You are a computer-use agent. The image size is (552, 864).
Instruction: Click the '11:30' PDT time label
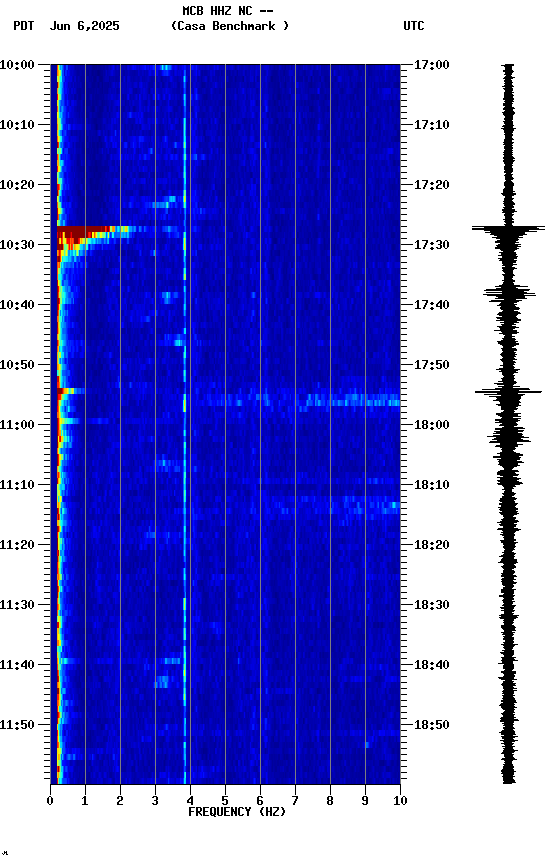[17, 605]
